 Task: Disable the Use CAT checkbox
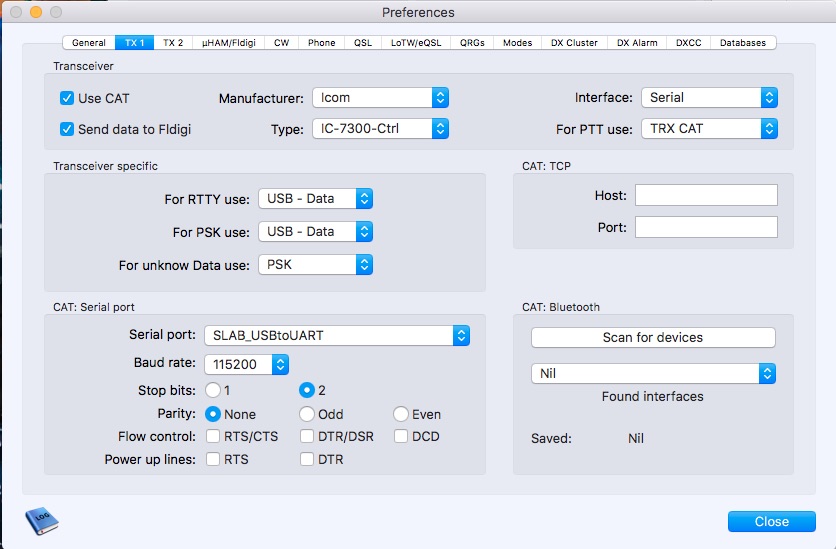(x=67, y=98)
